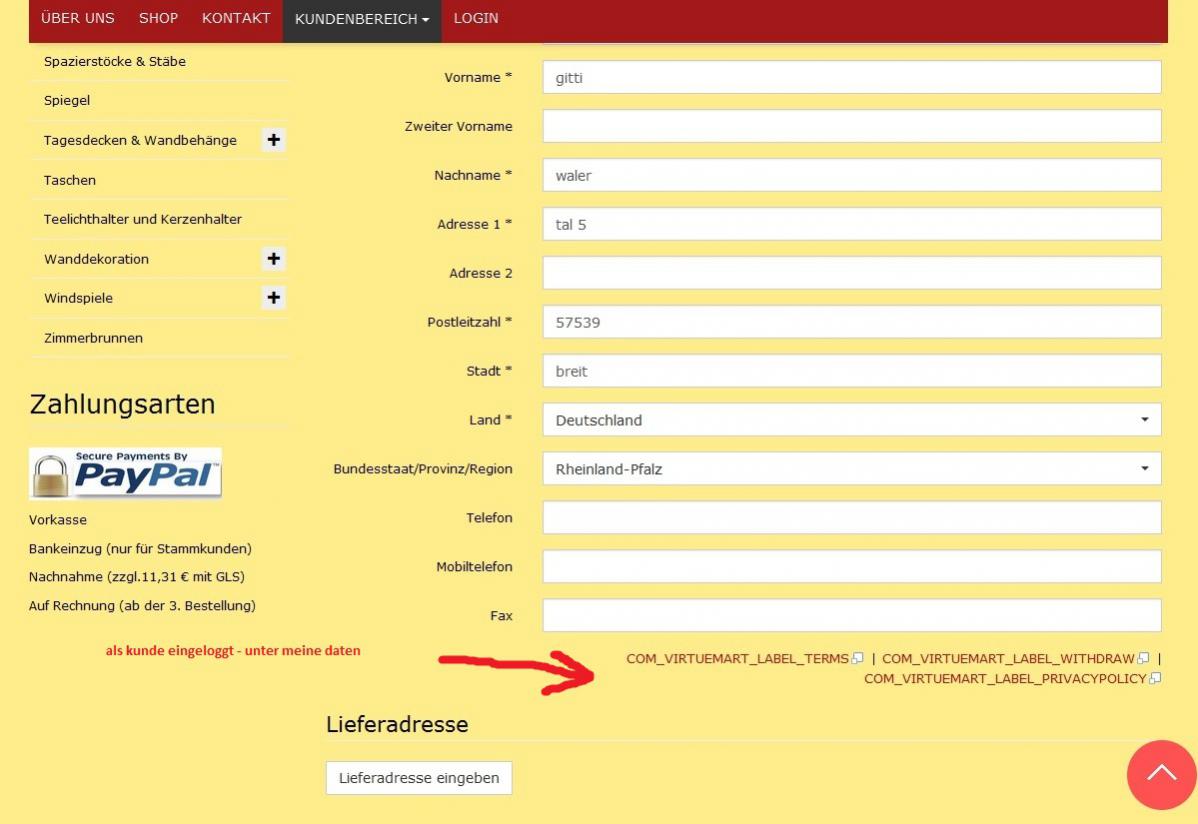Focus the Vorname text field

851,77
